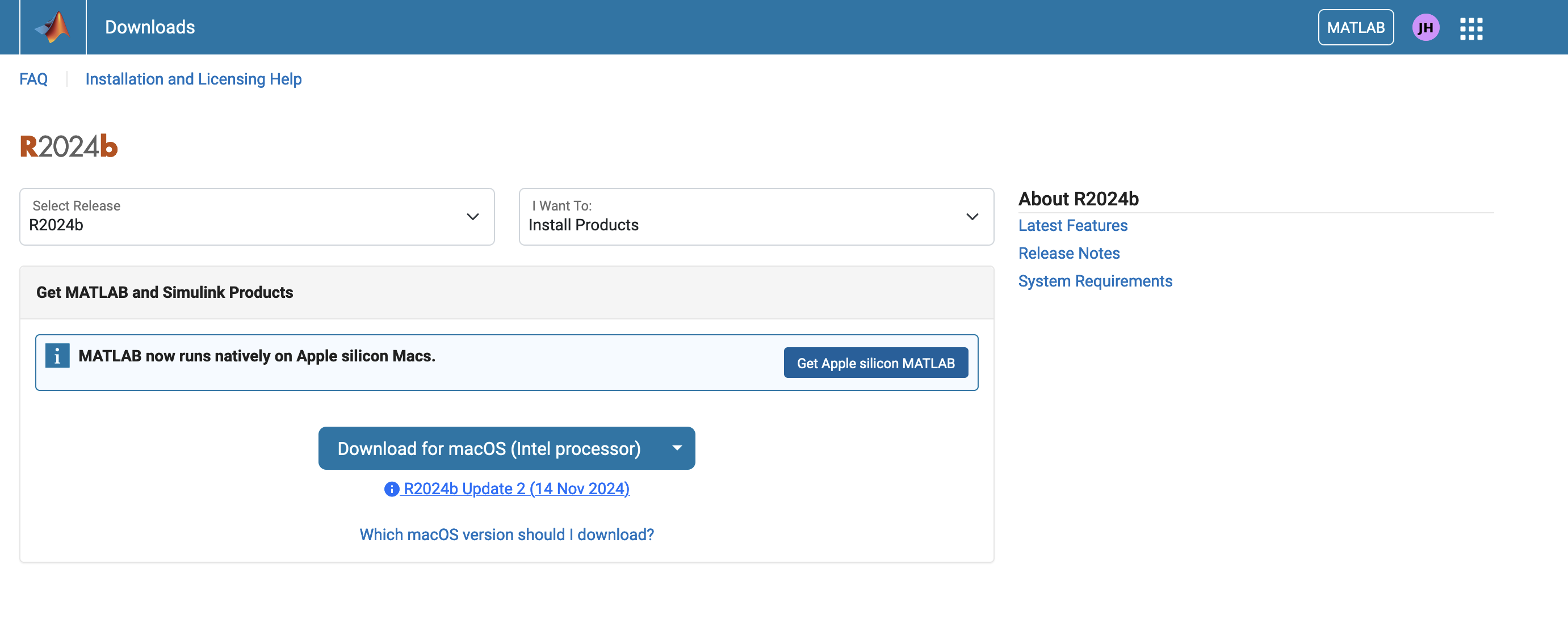View the Release Notes
This screenshot has width=1568, height=640.
[x=1069, y=252]
